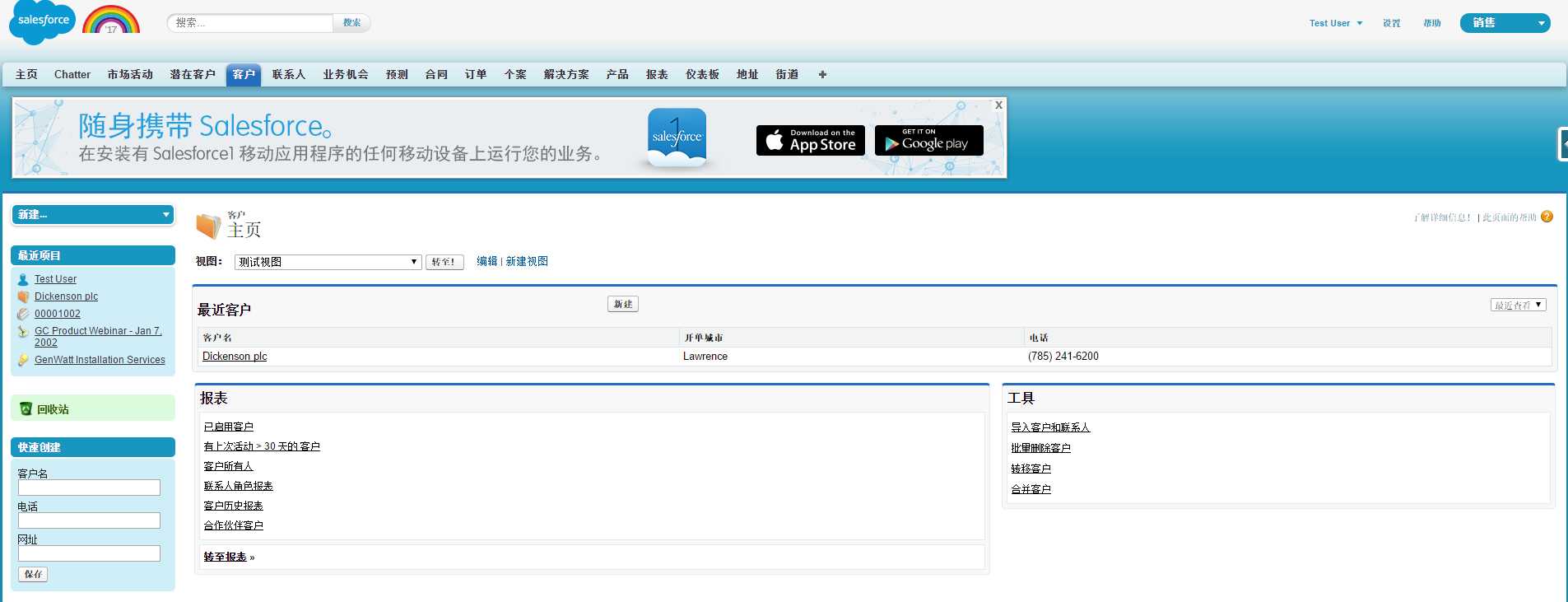Click 新建 button in 最近客户

point(623,304)
